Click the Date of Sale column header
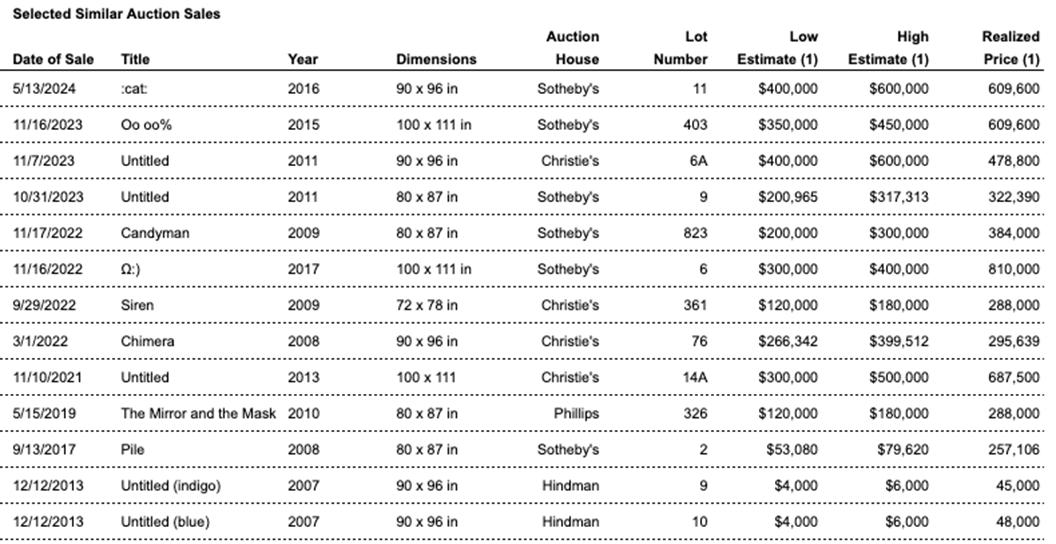 [53, 59]
